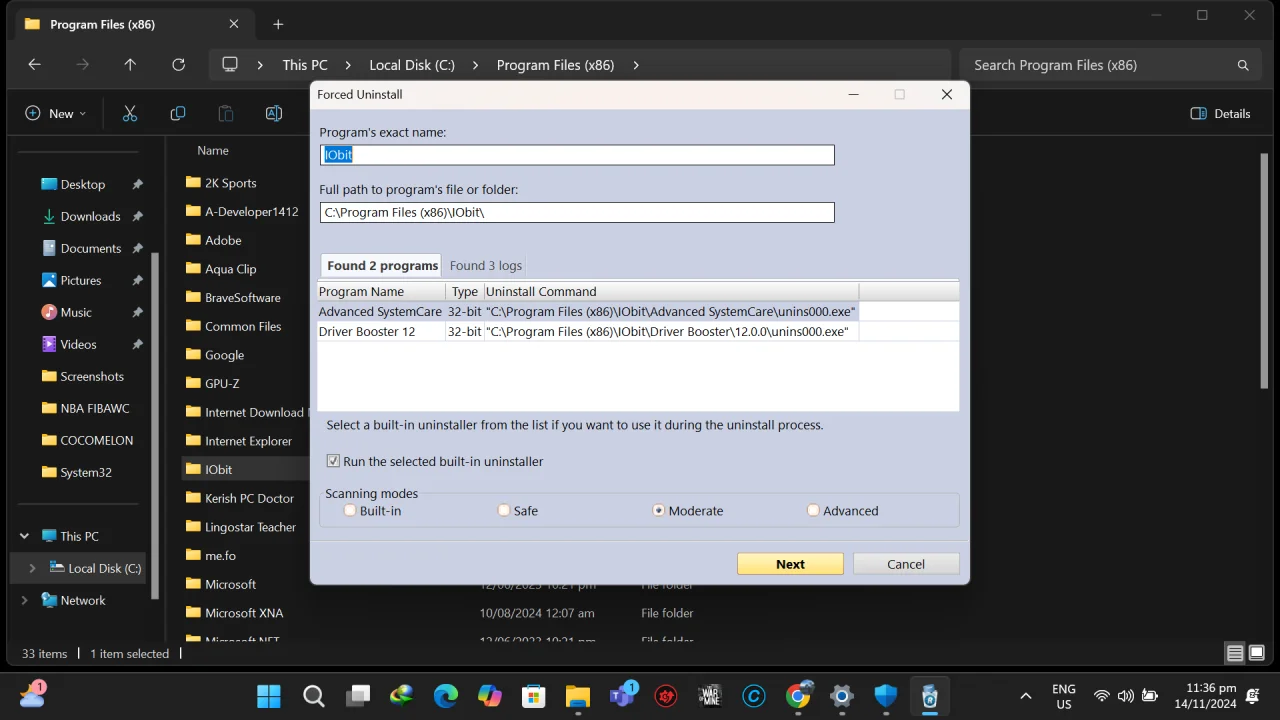Open Windows Security shield on taskbar
This screenshot has height=720, width=1280.
[886, 695]
